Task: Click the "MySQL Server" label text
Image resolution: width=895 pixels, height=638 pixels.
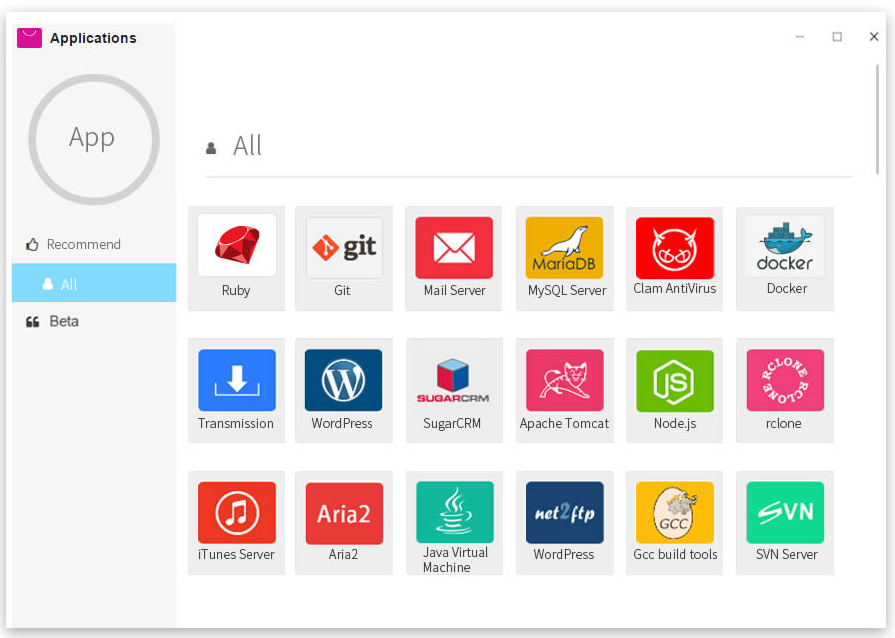Action: click(x=567, y=290)
